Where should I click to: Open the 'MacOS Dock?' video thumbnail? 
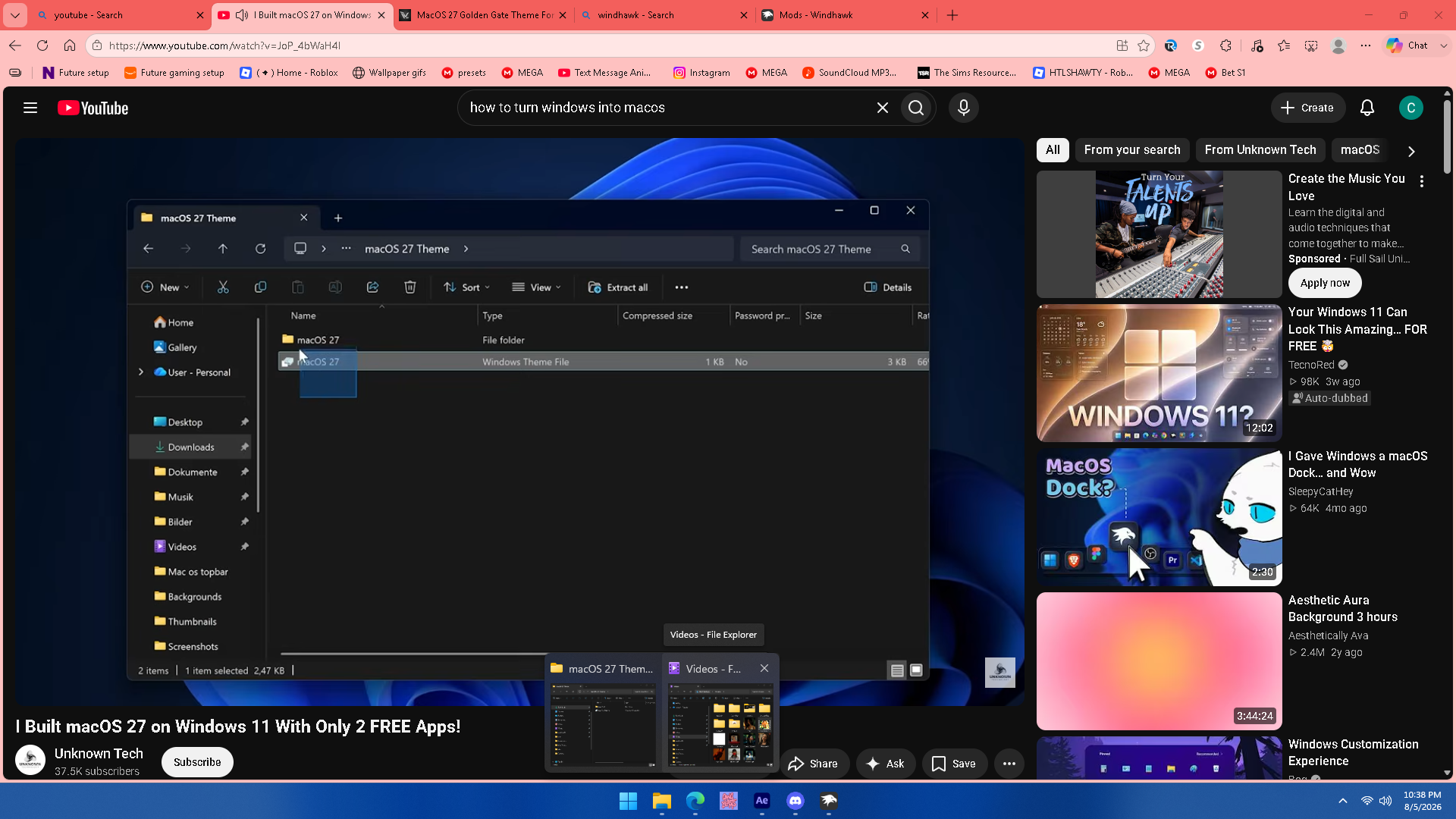pyautogui.click(x=1159, y=517)
